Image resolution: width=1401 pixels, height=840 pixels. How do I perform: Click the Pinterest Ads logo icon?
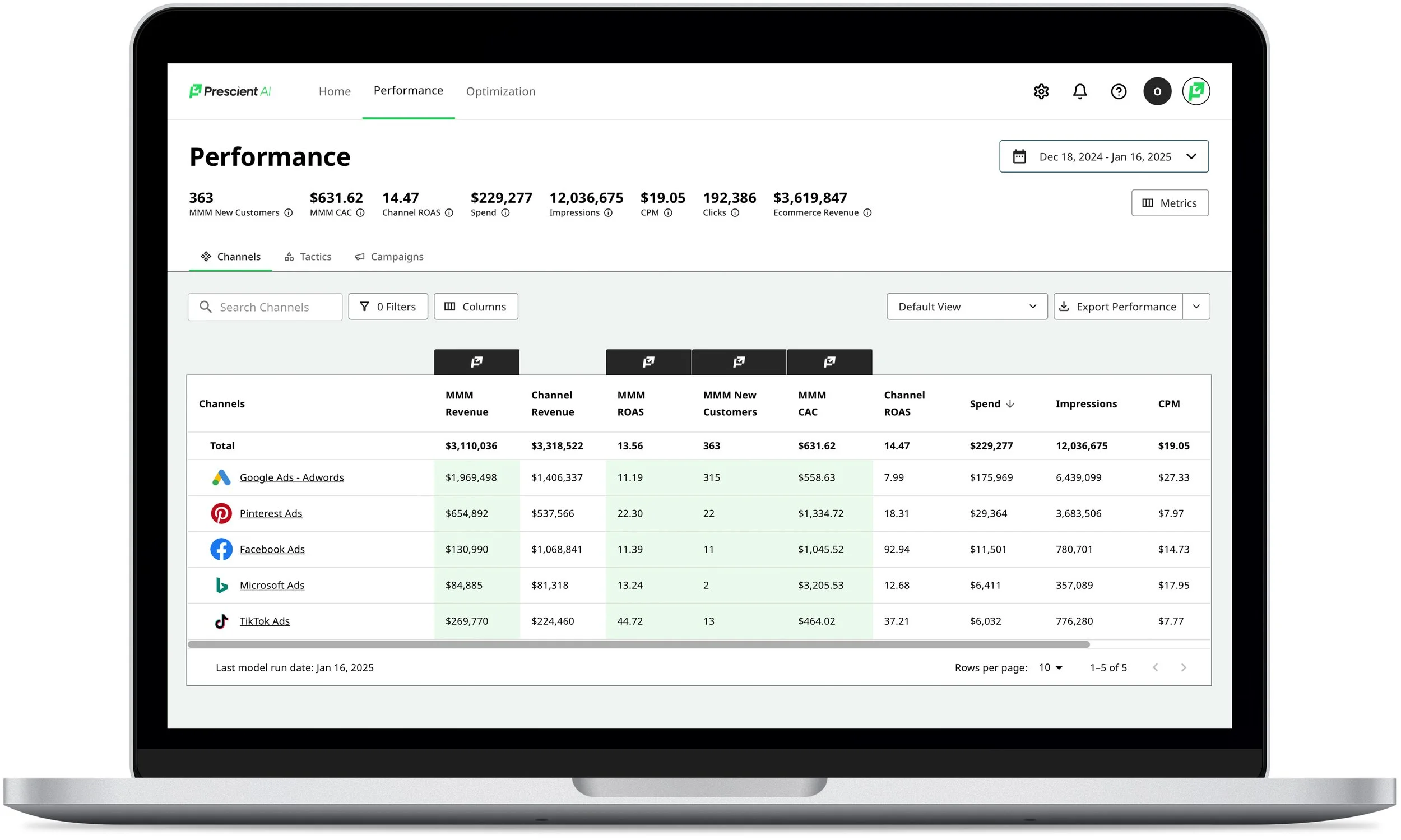point(221,513)
